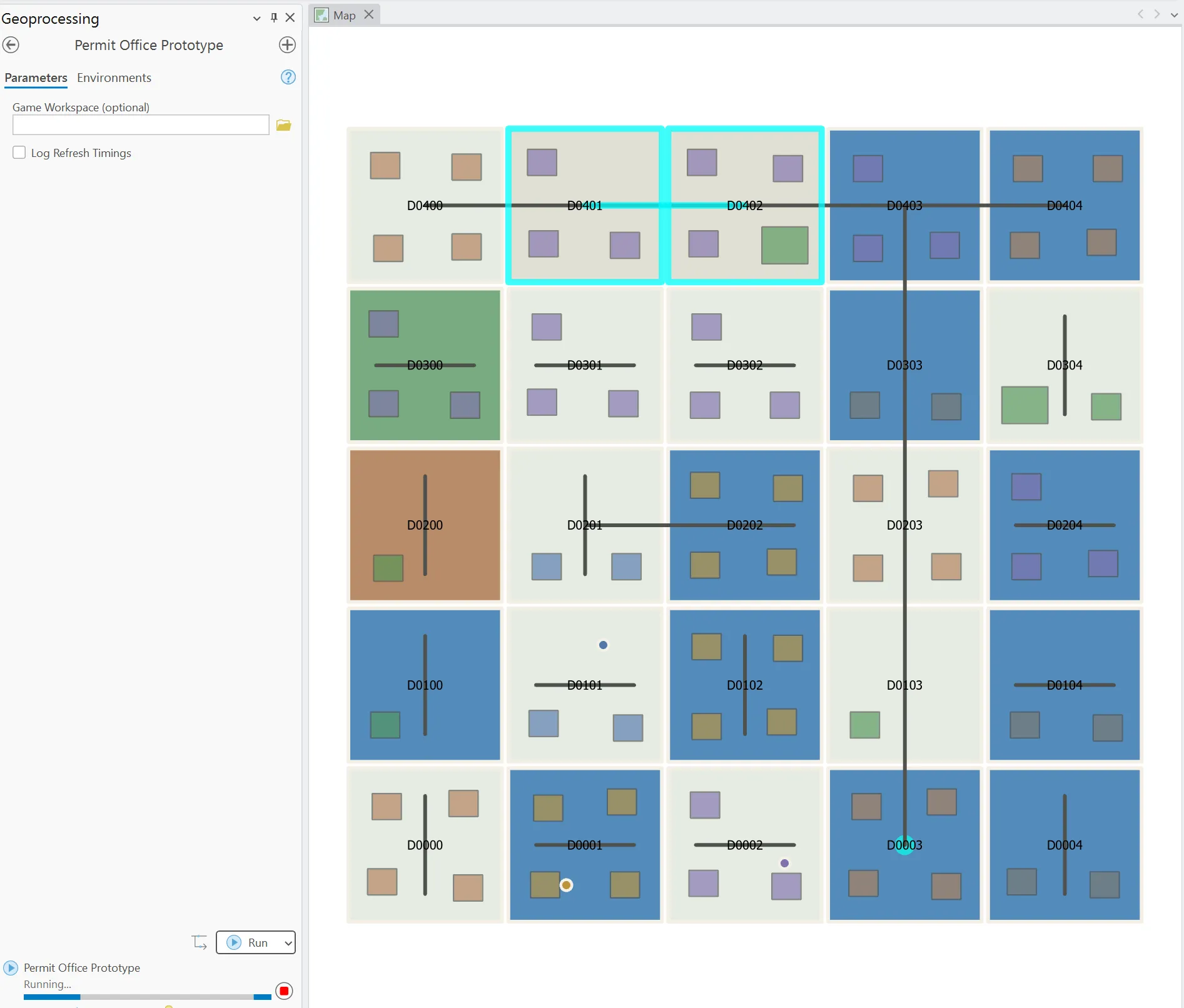Image resolution: width=1184 pixels, height=1008 pixels.
Task: Close the Map tab
Action: [x=369, y=14]
